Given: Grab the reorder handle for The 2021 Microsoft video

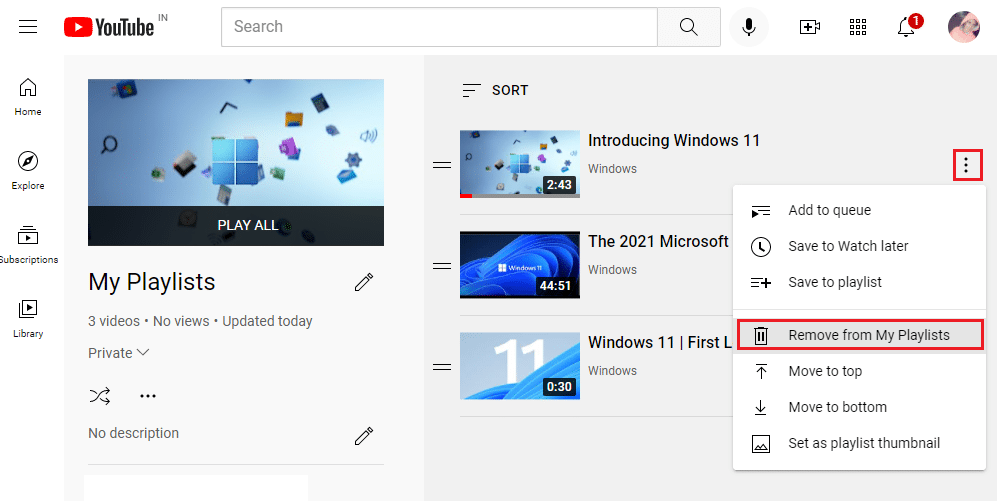Looking at the screenshot, I should click(x=442, y=266).
